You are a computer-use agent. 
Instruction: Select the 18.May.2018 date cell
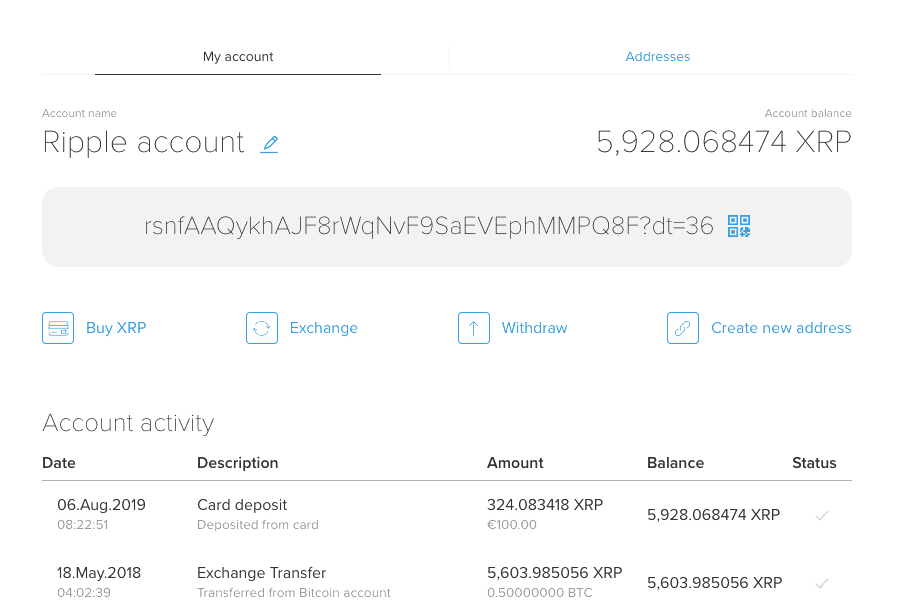coord(99,573)
